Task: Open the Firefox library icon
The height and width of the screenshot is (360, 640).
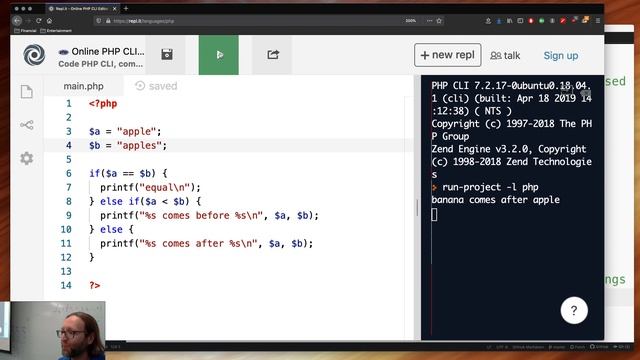Action: click(x=509, y=21)
